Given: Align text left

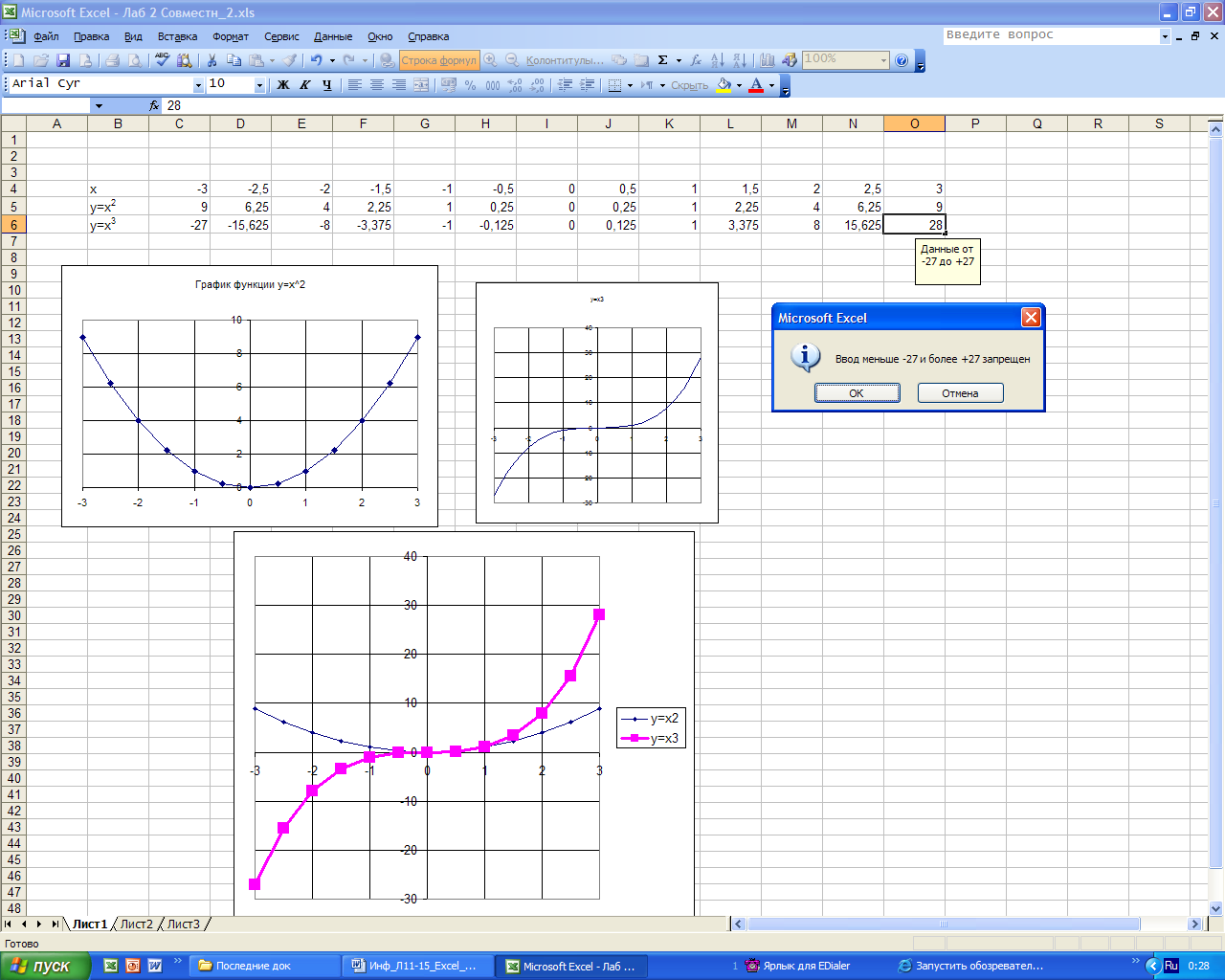Looking at the screenshot, I should coord(354,85).
